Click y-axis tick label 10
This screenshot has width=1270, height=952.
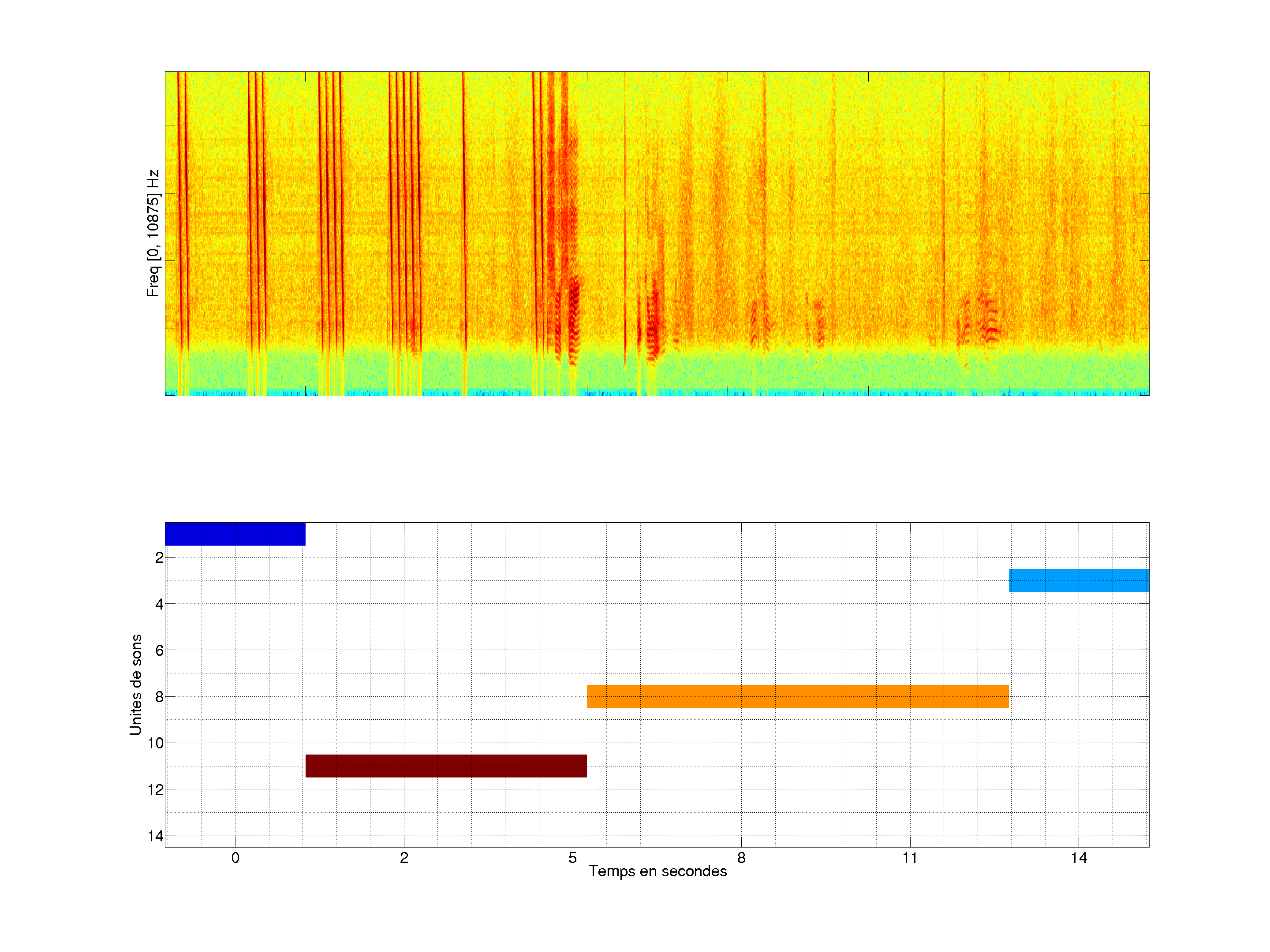pos(156,743)
